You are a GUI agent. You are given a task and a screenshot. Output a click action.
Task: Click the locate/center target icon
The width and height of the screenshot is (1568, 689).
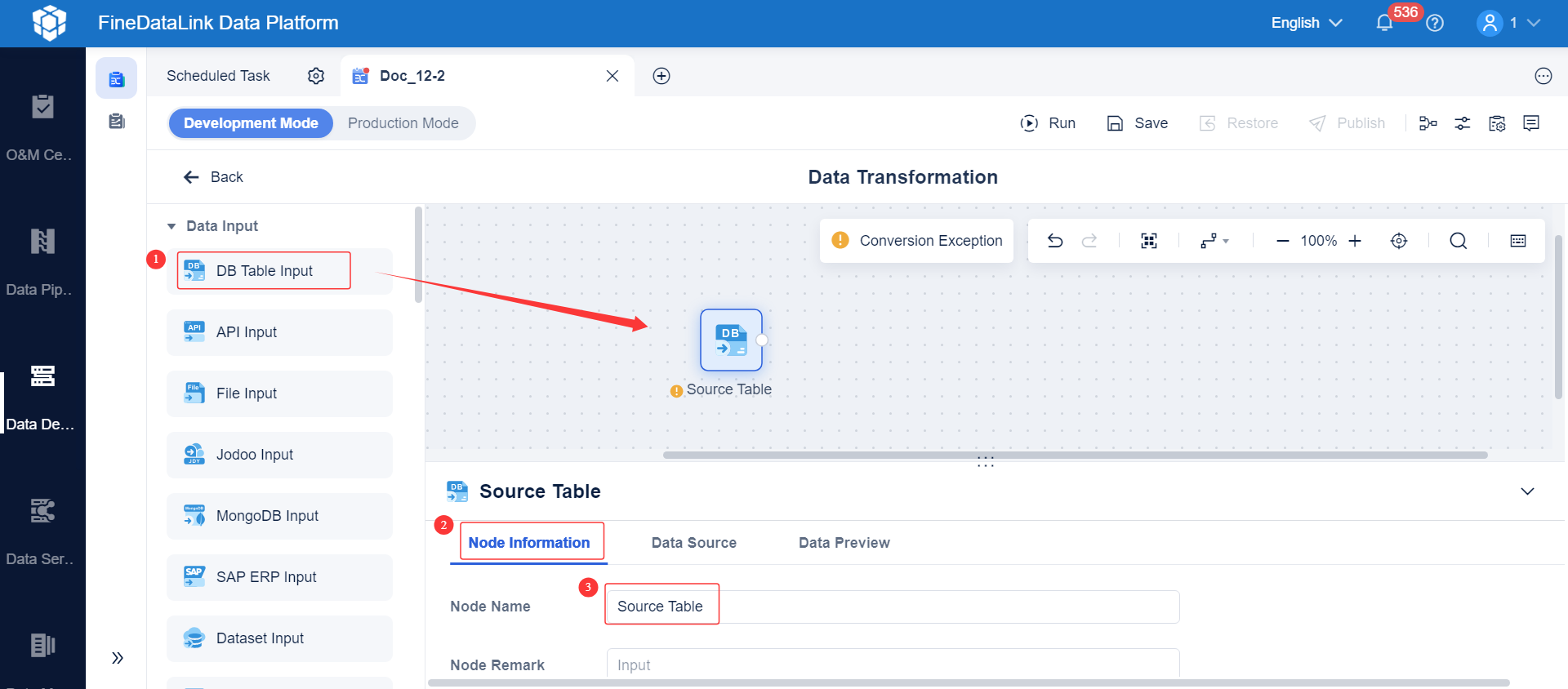point(1399,241)
